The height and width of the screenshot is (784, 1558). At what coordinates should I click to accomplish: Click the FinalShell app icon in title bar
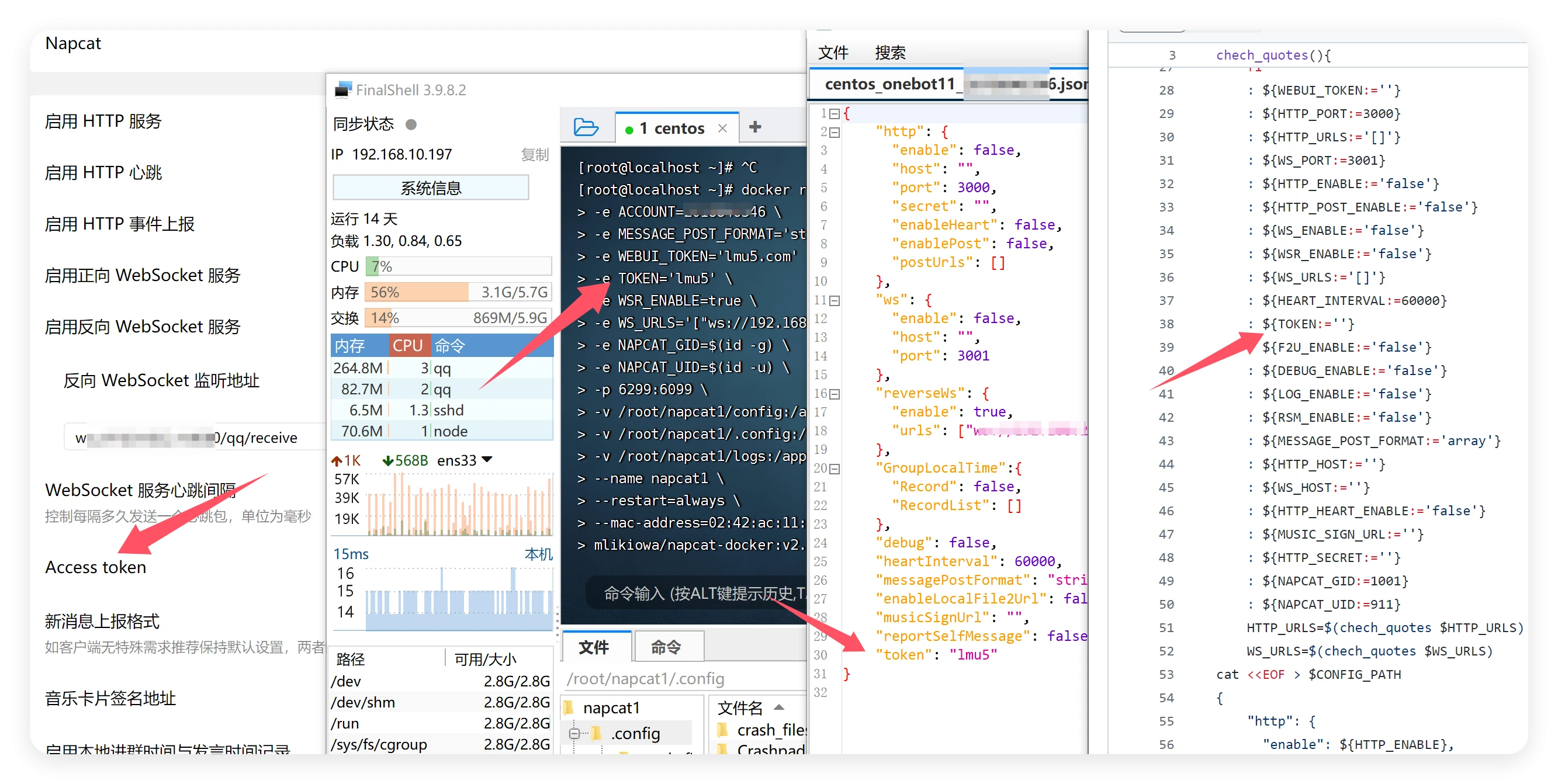pyautogui.click(x=342, y=89)
